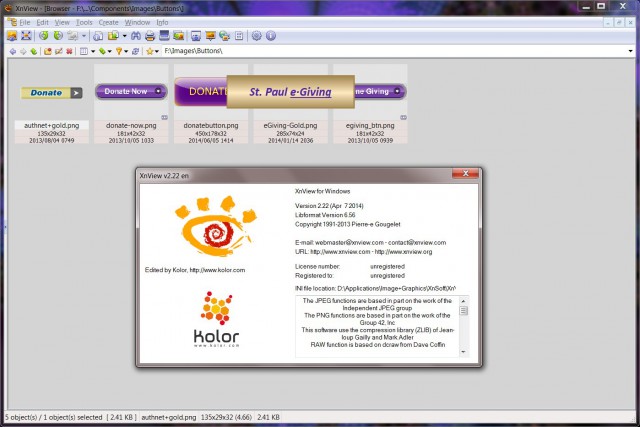The width and height of the screenshot is (640, 427).
Task: Click the XnView browser icon beside File menu
Action: 12,22
